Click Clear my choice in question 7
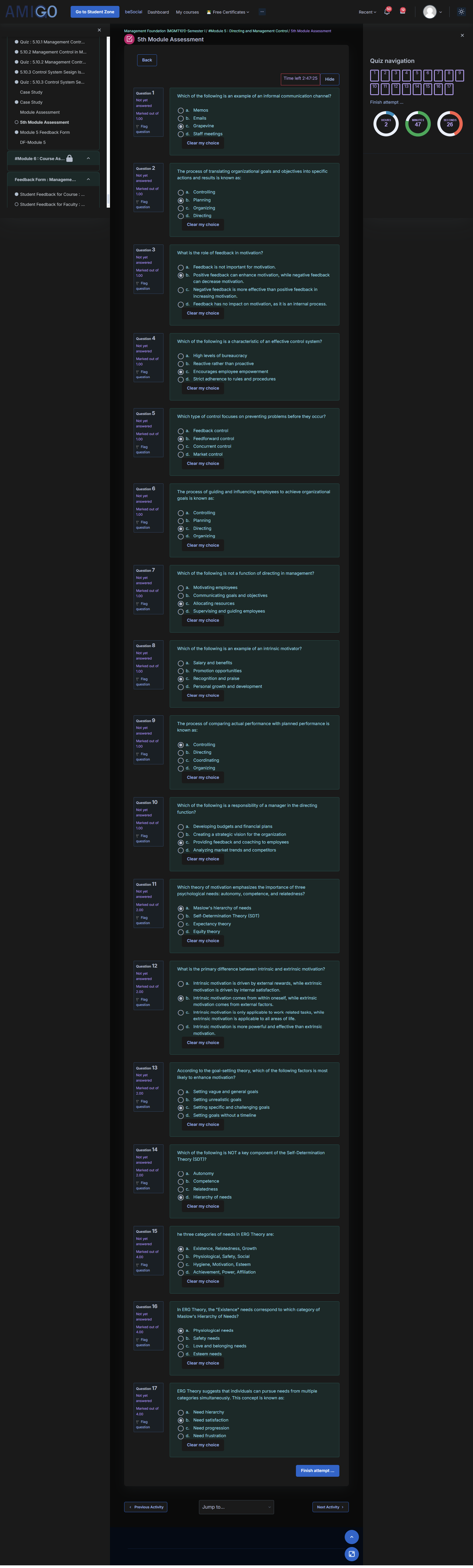473x1568 pixels. point(203,620)
